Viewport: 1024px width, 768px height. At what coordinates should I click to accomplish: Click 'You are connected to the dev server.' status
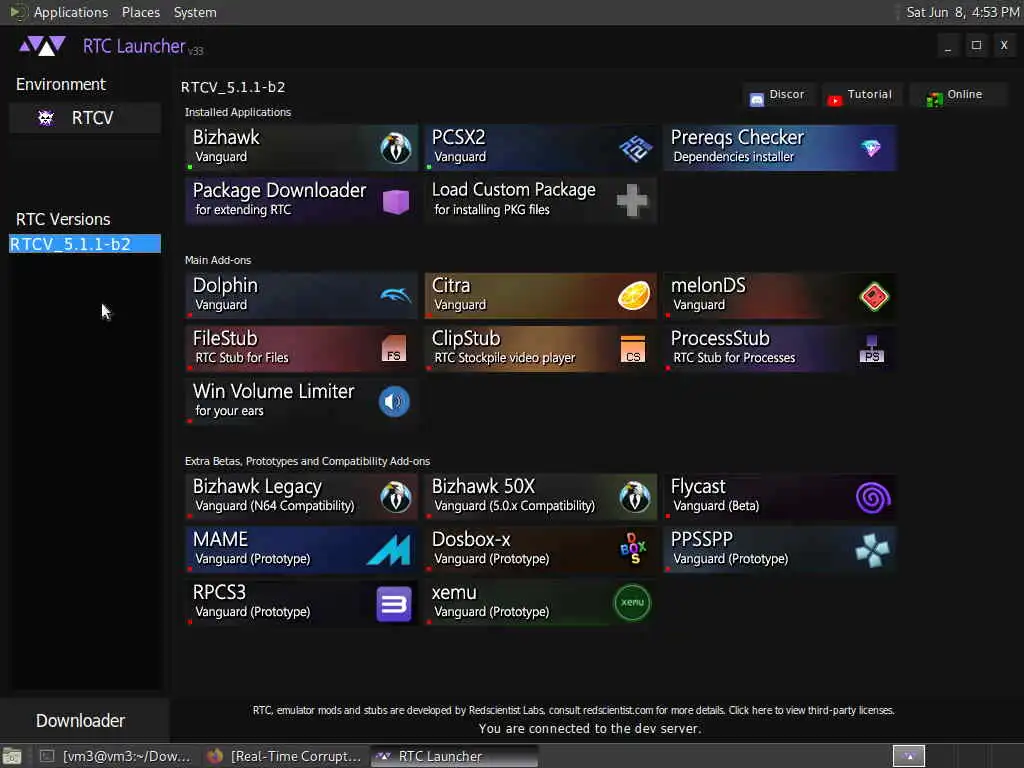[x=590, y=728]
